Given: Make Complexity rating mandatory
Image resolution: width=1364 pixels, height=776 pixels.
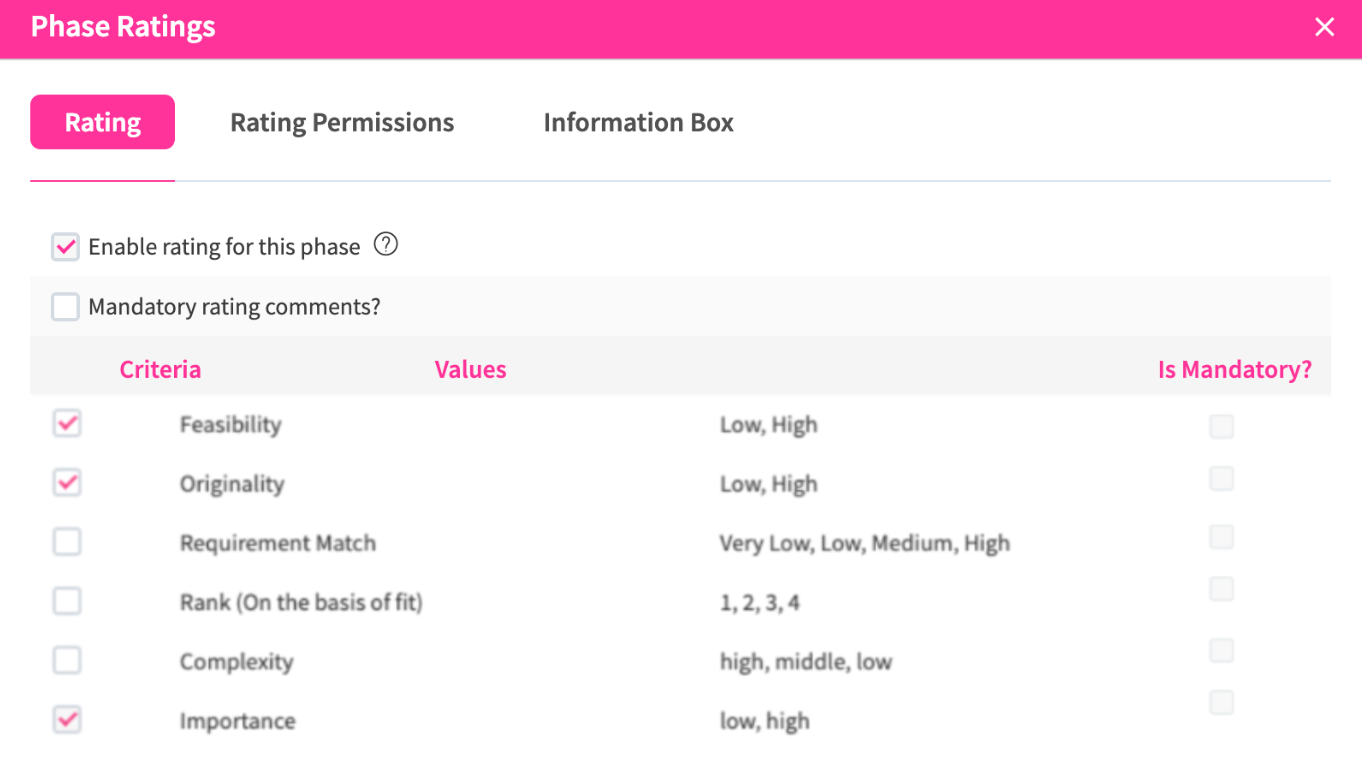Looking at the screenshot, I should tap(1221, 651).
